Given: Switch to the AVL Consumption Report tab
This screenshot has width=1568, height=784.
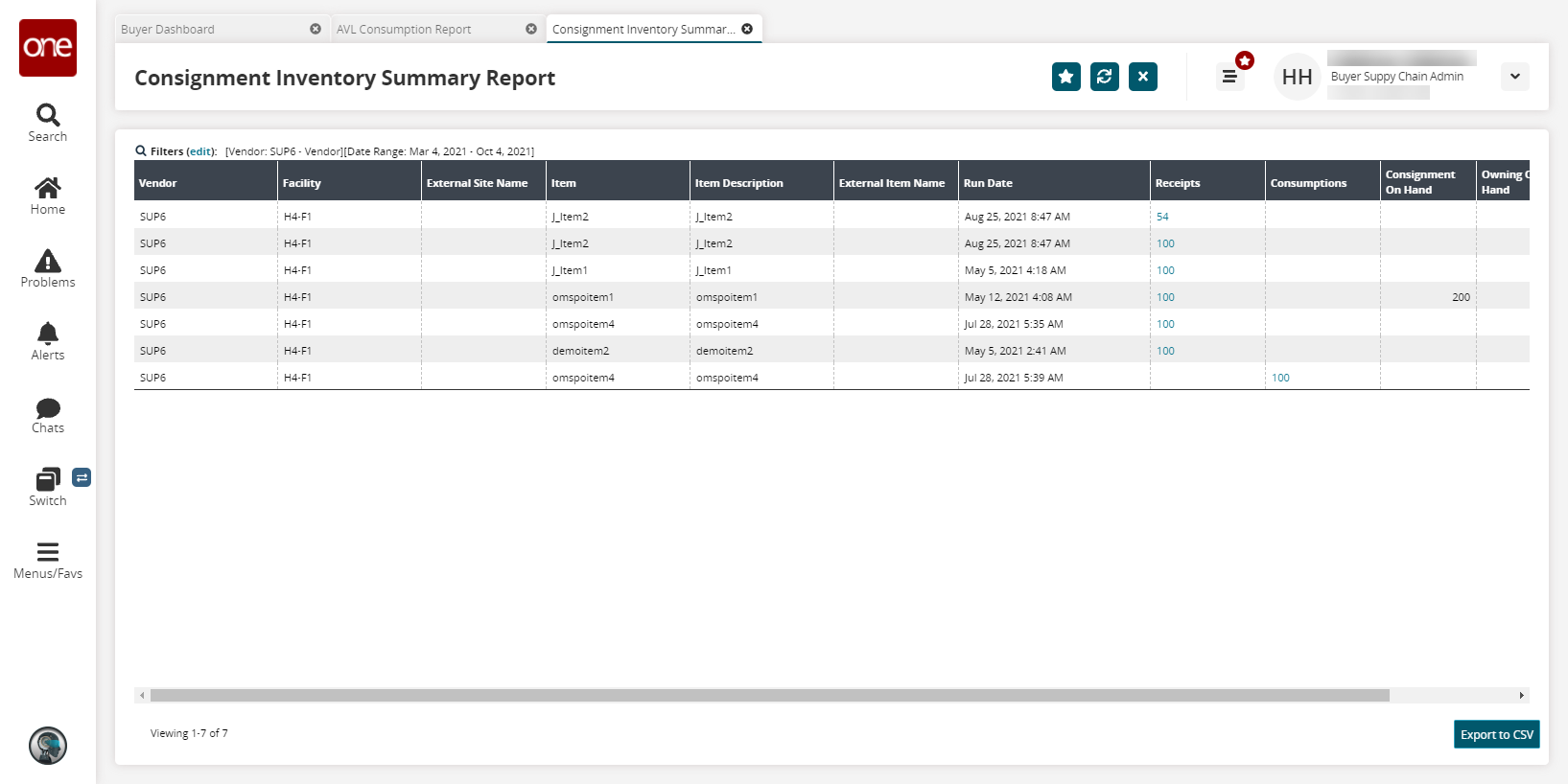Looking at the screenshot, I should coord(404,30).
